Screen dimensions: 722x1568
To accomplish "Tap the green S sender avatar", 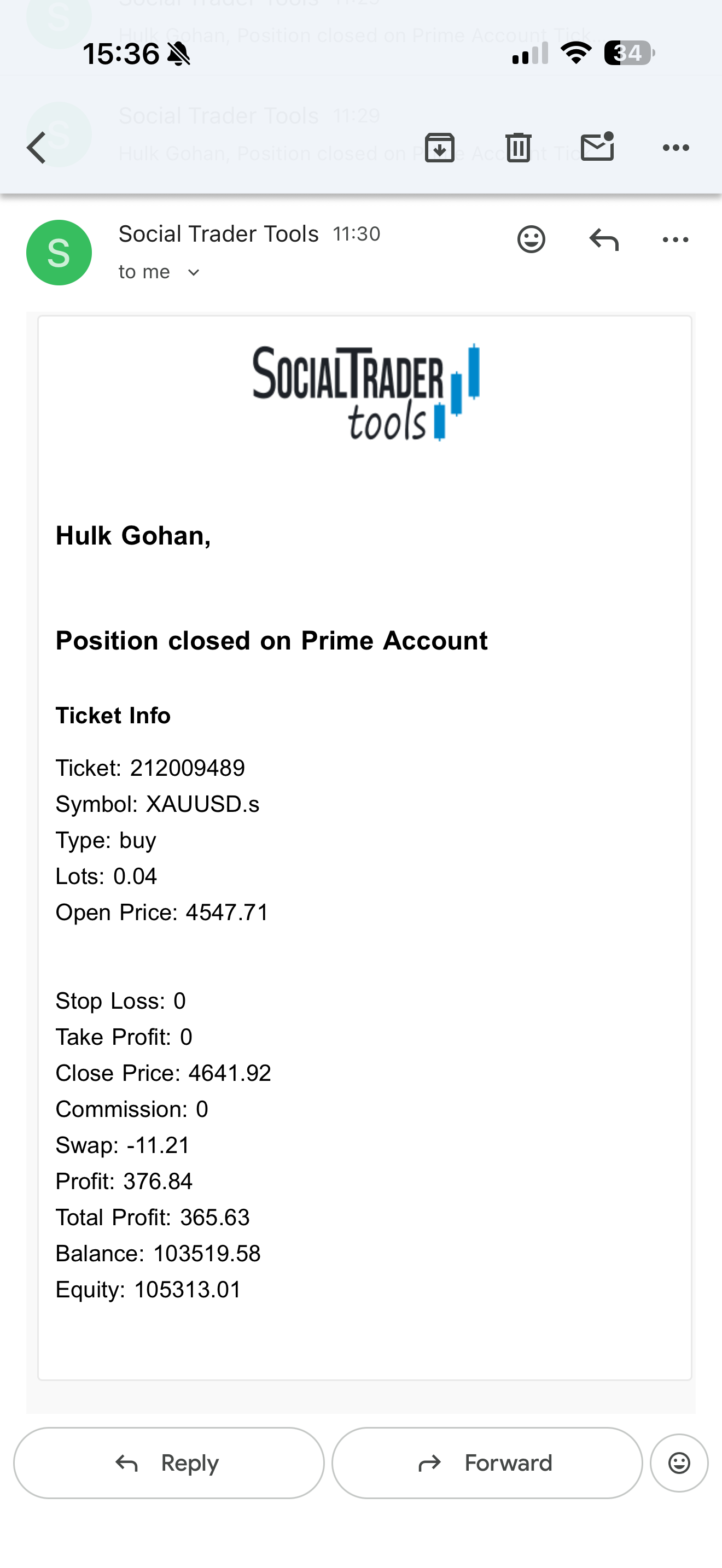I will [59, 253].
